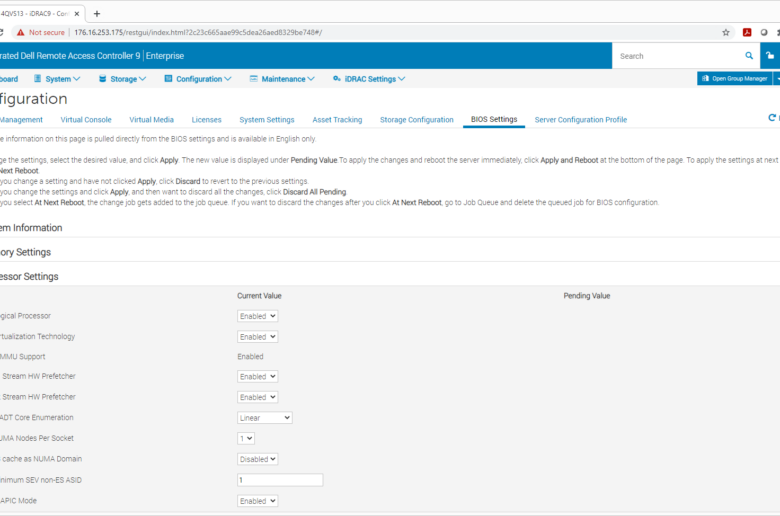Switch to the Licenses tab

(x=206, y=119)
